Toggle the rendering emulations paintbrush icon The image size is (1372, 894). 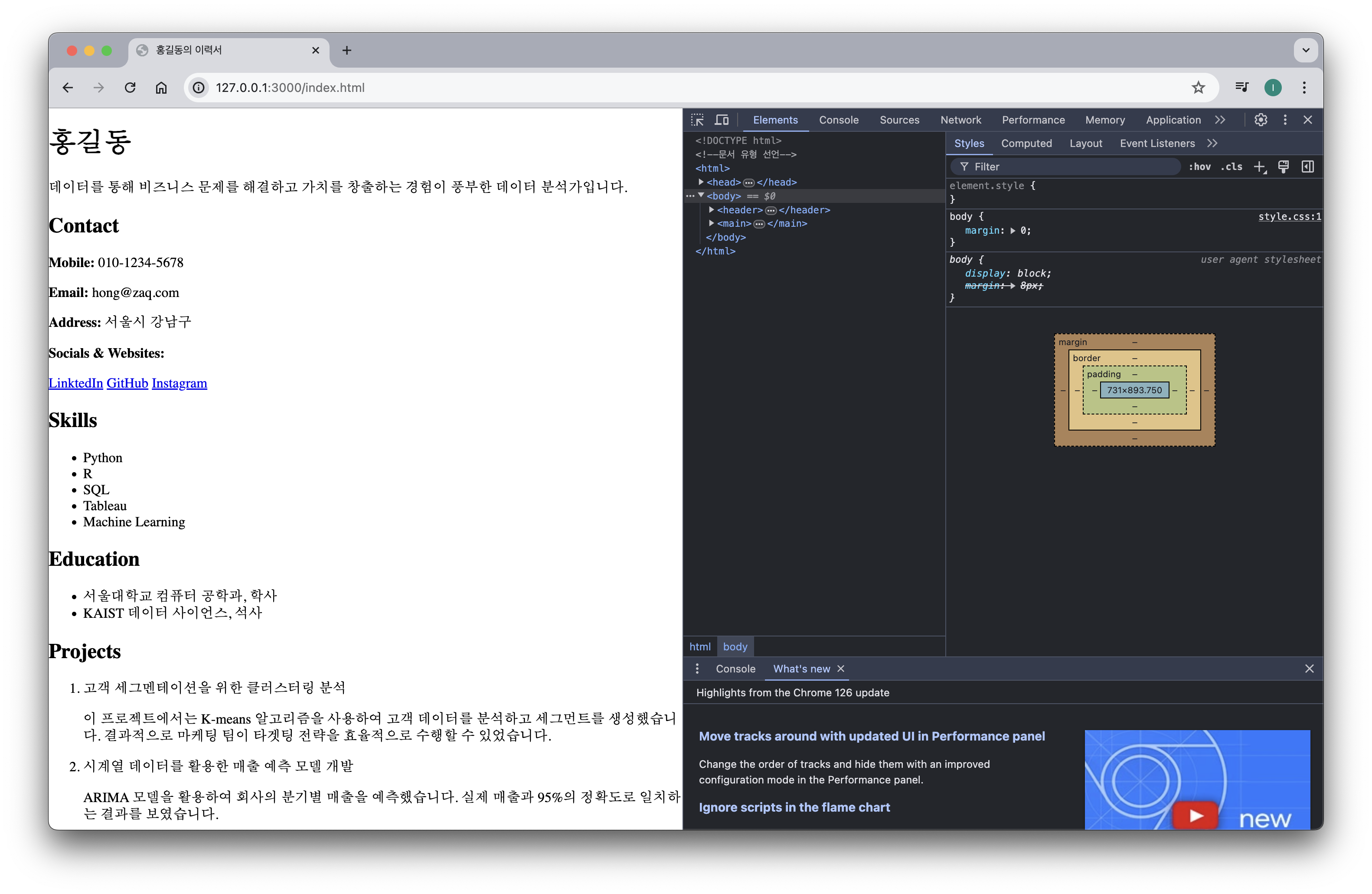[1283, 167]
